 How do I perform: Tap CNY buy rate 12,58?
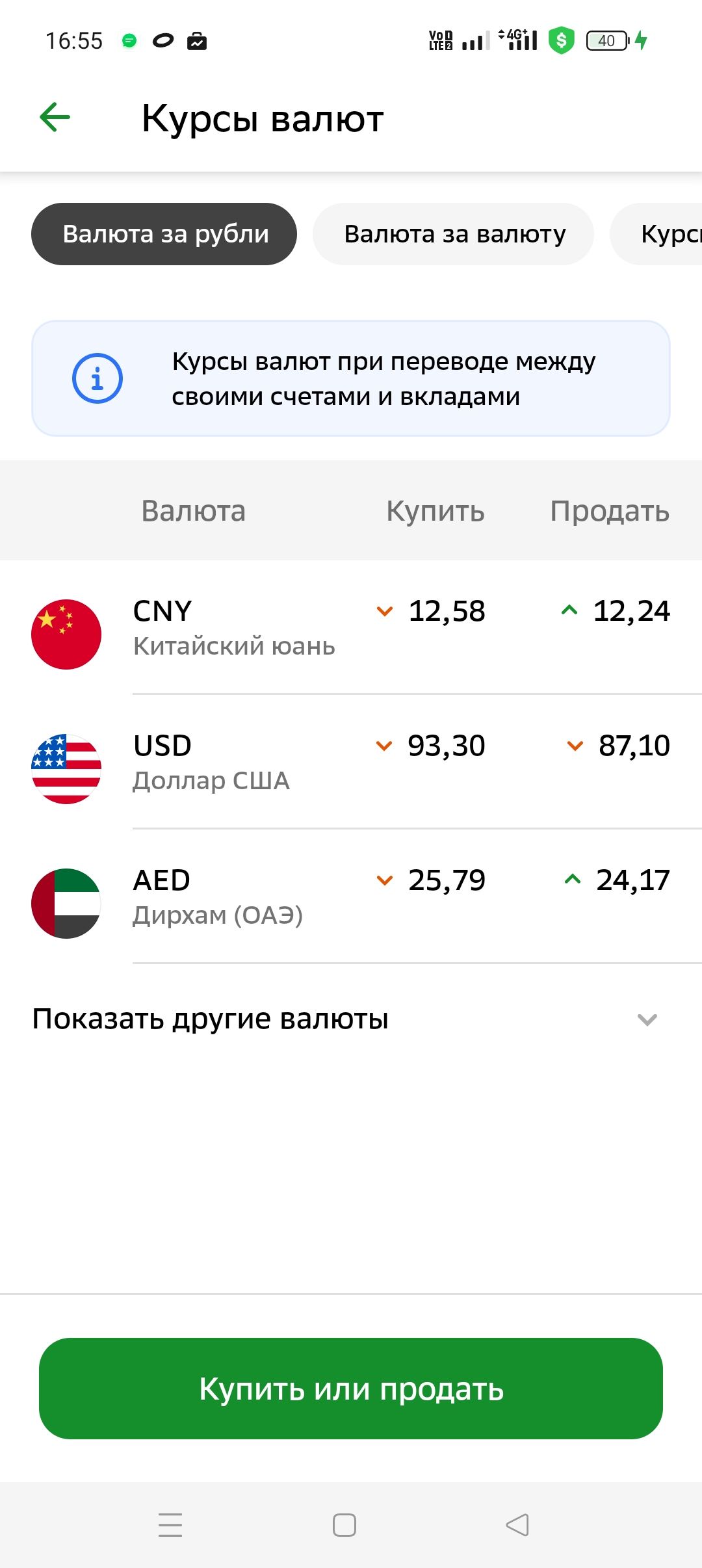click(447, 611)
